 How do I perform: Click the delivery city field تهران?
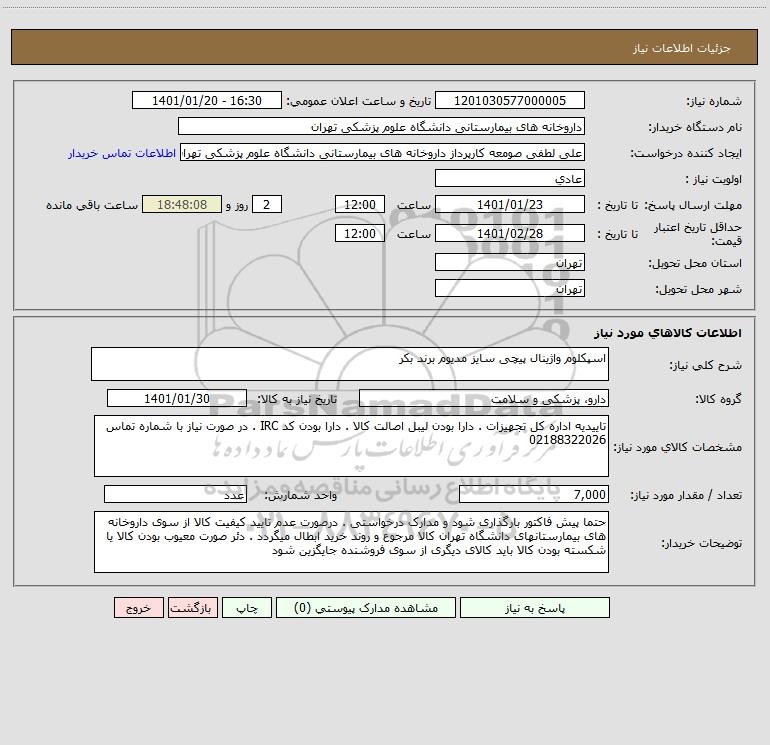click(510, 288)
